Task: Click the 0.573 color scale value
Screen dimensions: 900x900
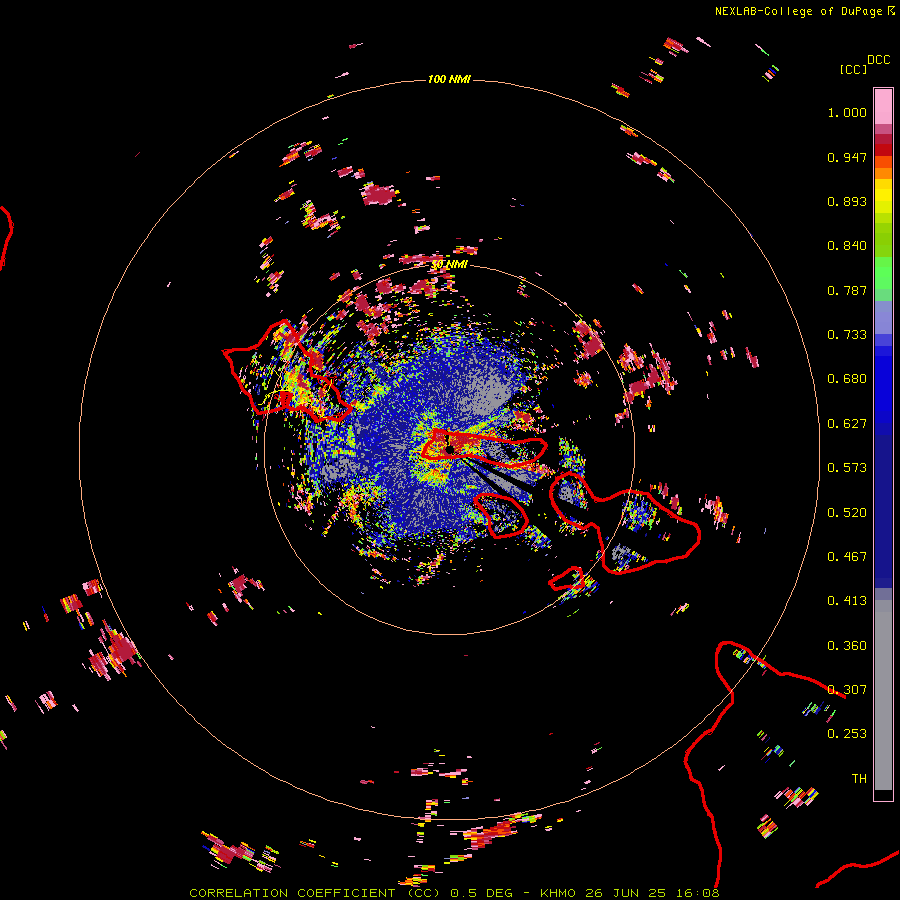Action: coord(847,468)
